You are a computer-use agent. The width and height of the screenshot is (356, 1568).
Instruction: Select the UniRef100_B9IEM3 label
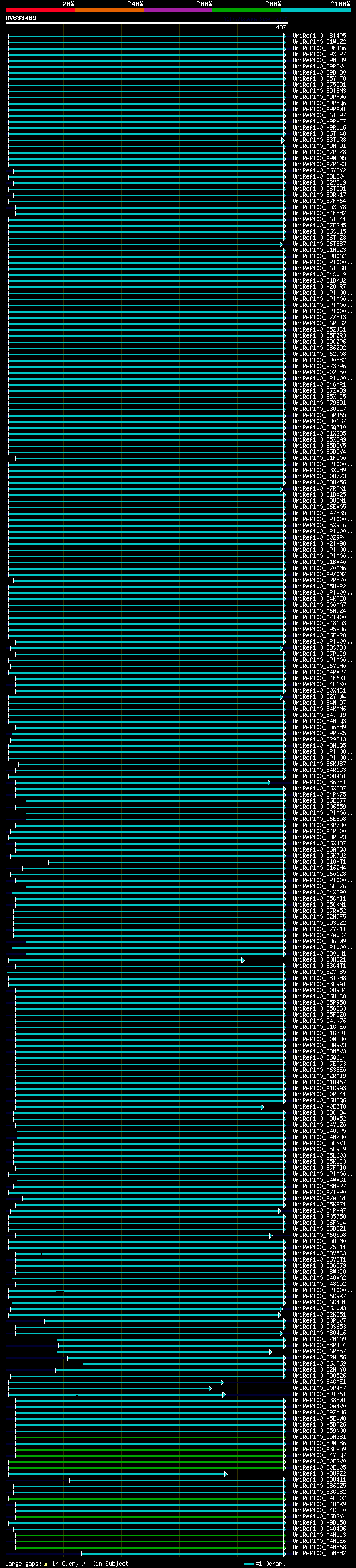[319, 91]
